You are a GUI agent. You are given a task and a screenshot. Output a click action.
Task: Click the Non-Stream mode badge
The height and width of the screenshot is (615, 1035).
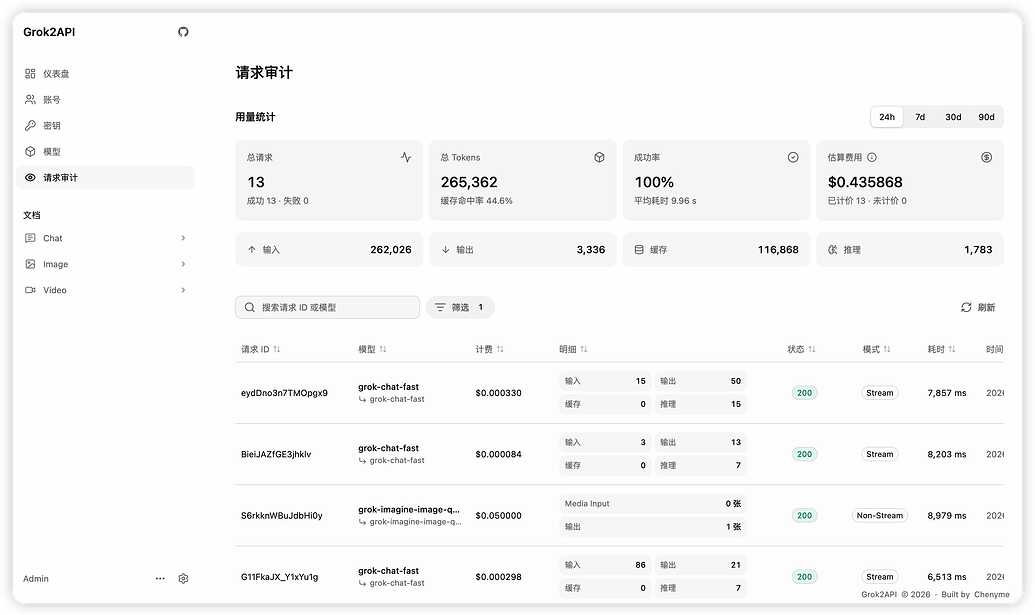pyautogui.click(x=880, y=515)
